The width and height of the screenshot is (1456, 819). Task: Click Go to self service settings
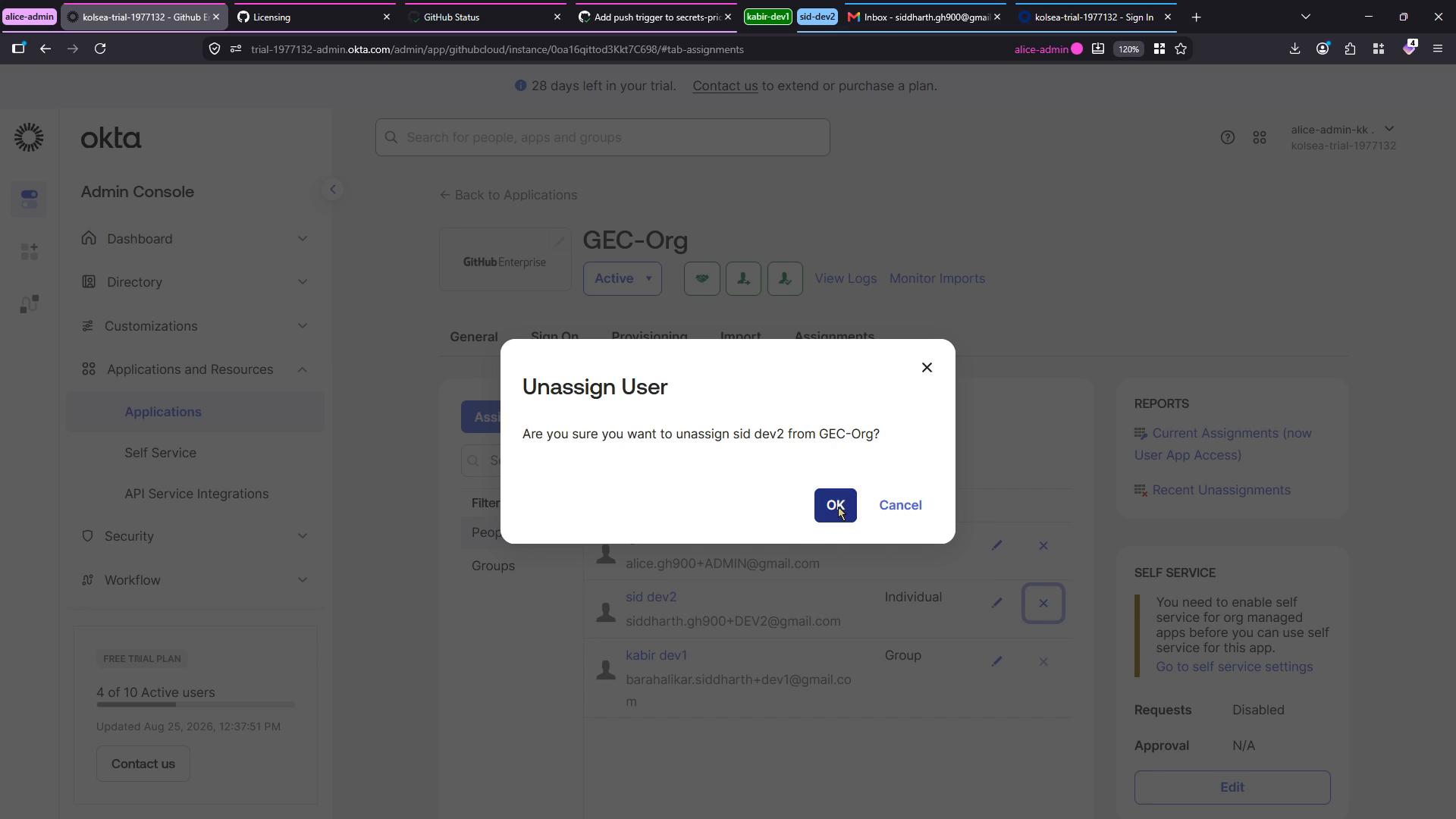click(x=1234, y=667)
